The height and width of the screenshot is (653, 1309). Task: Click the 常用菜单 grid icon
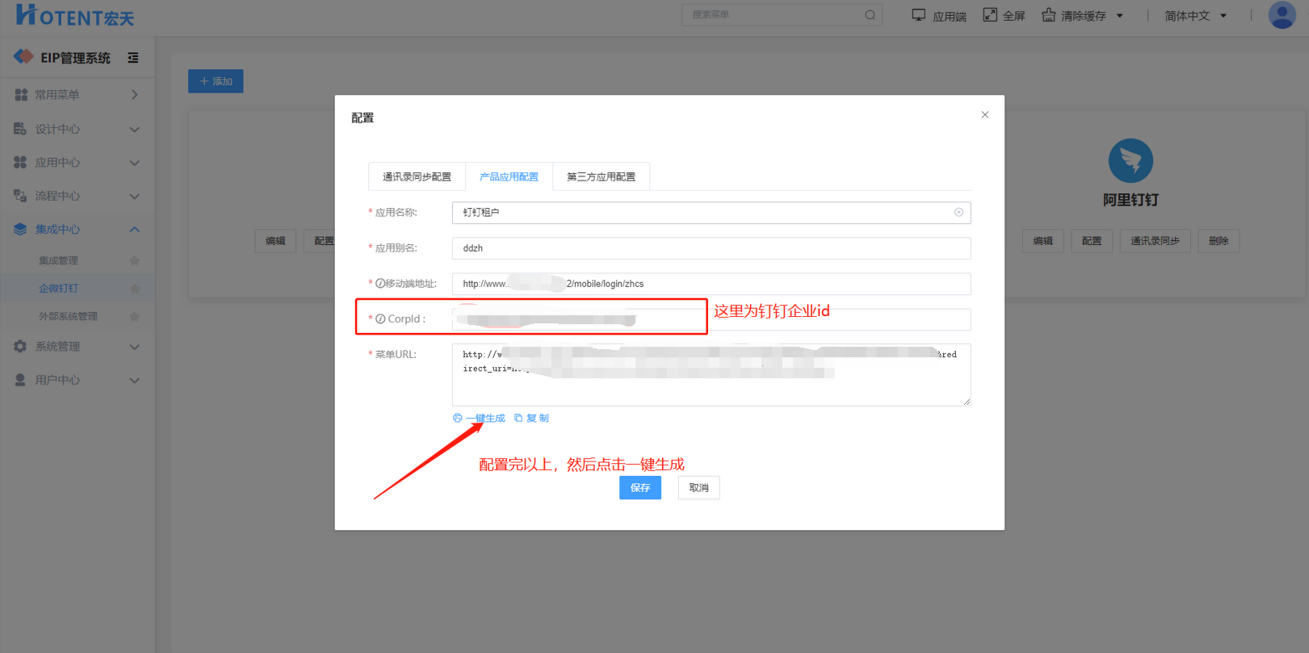pos(21,95)
